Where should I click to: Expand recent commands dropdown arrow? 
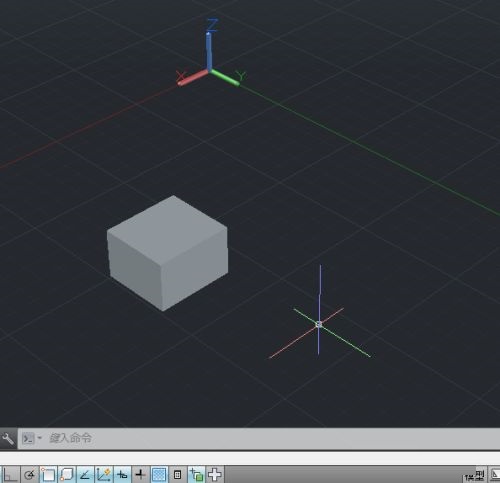pyautogui.click(x=39, y=438)
